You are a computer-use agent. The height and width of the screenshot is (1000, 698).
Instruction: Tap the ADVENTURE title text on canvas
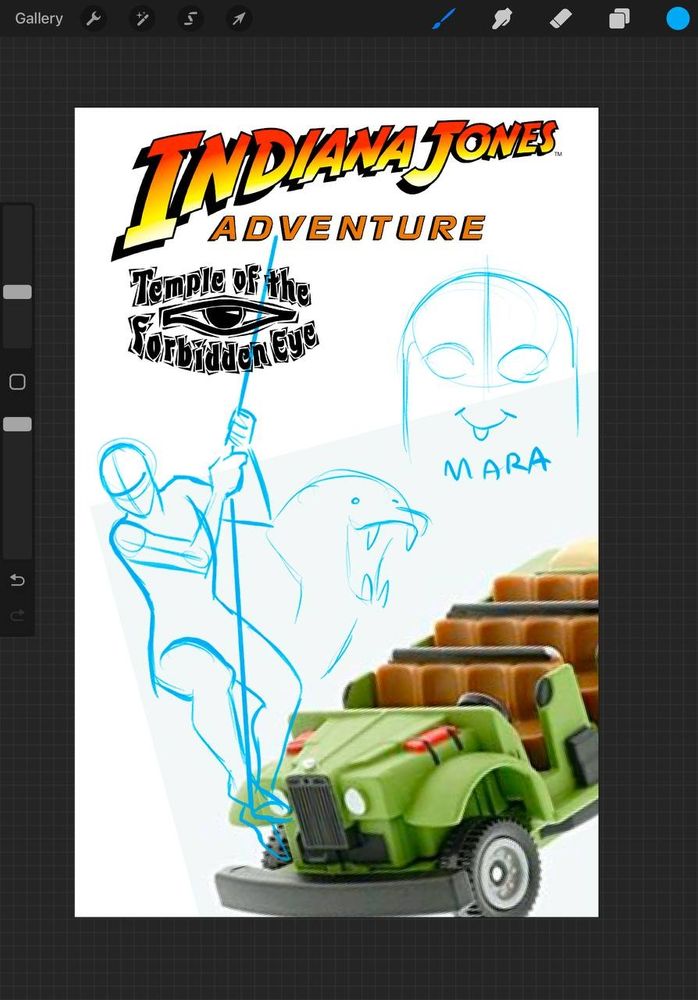pyautogui.click(x=348, y=228)
